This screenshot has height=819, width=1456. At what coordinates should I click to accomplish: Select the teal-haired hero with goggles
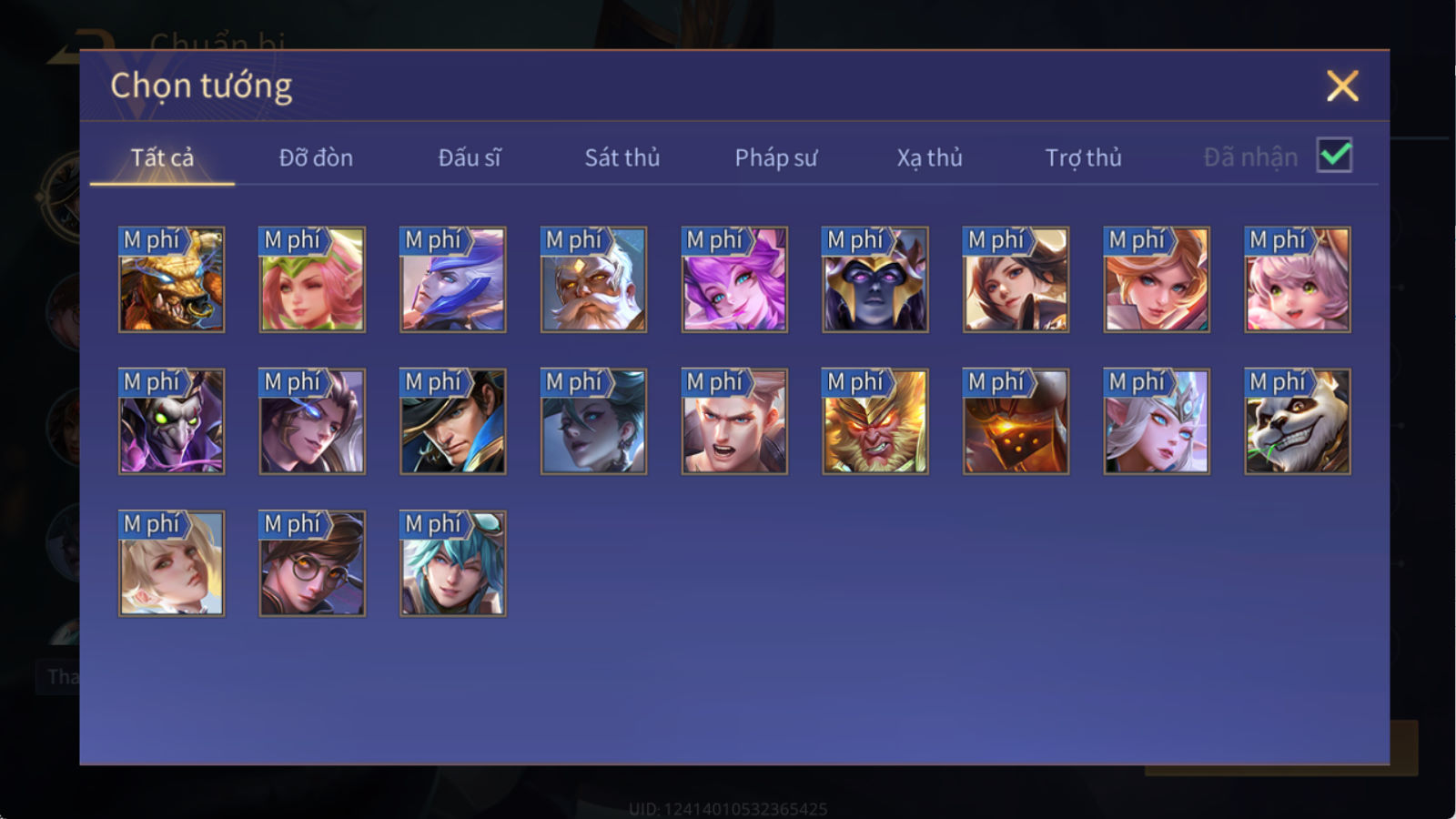(452, 563)
